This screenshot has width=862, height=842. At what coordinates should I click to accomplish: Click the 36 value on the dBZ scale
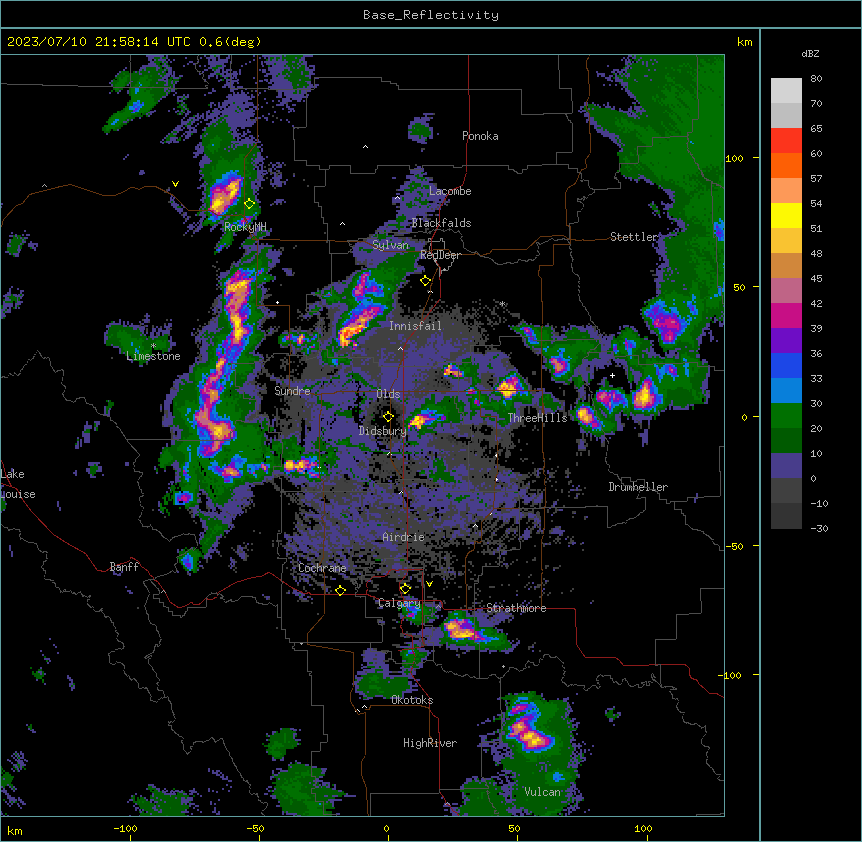point(816,353)
